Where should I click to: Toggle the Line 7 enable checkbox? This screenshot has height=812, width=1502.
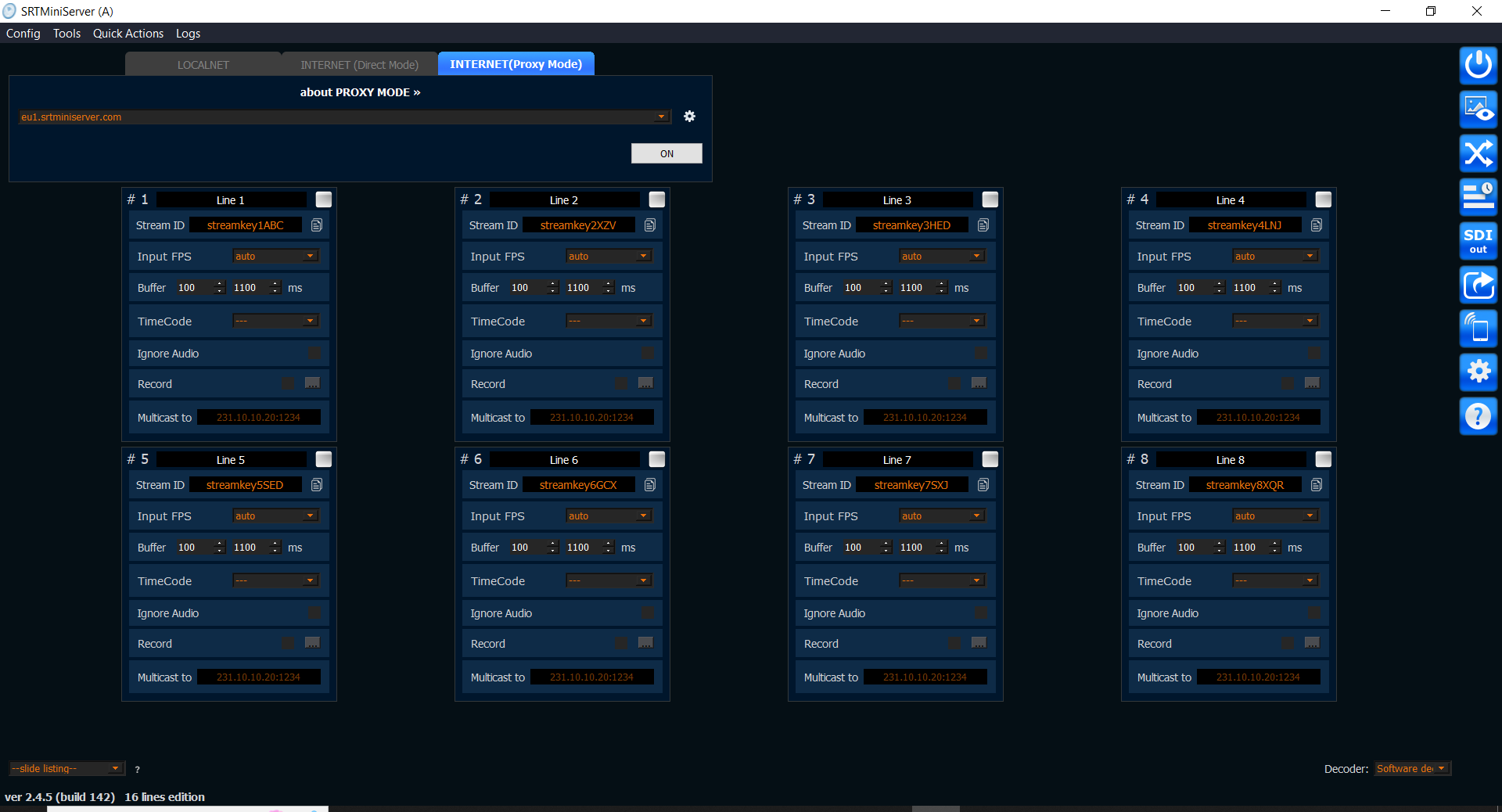point(990,459)
